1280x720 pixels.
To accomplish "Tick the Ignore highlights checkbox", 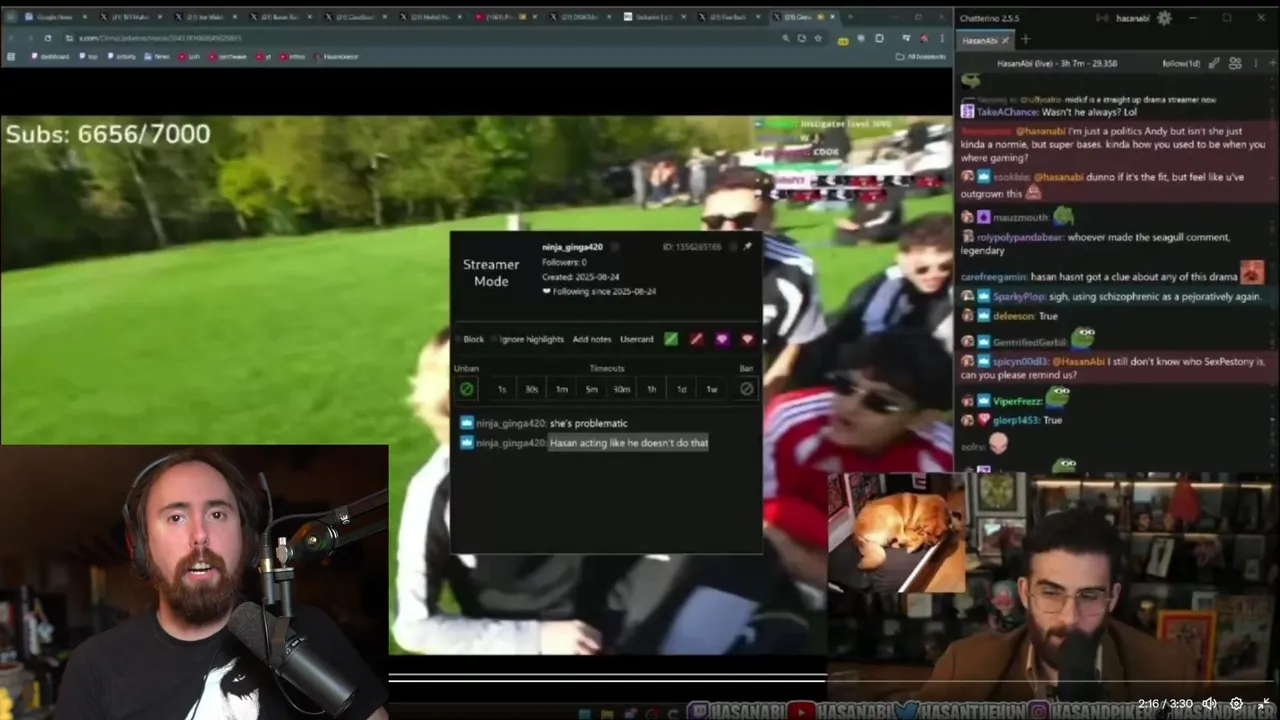I will pos(494,339).
